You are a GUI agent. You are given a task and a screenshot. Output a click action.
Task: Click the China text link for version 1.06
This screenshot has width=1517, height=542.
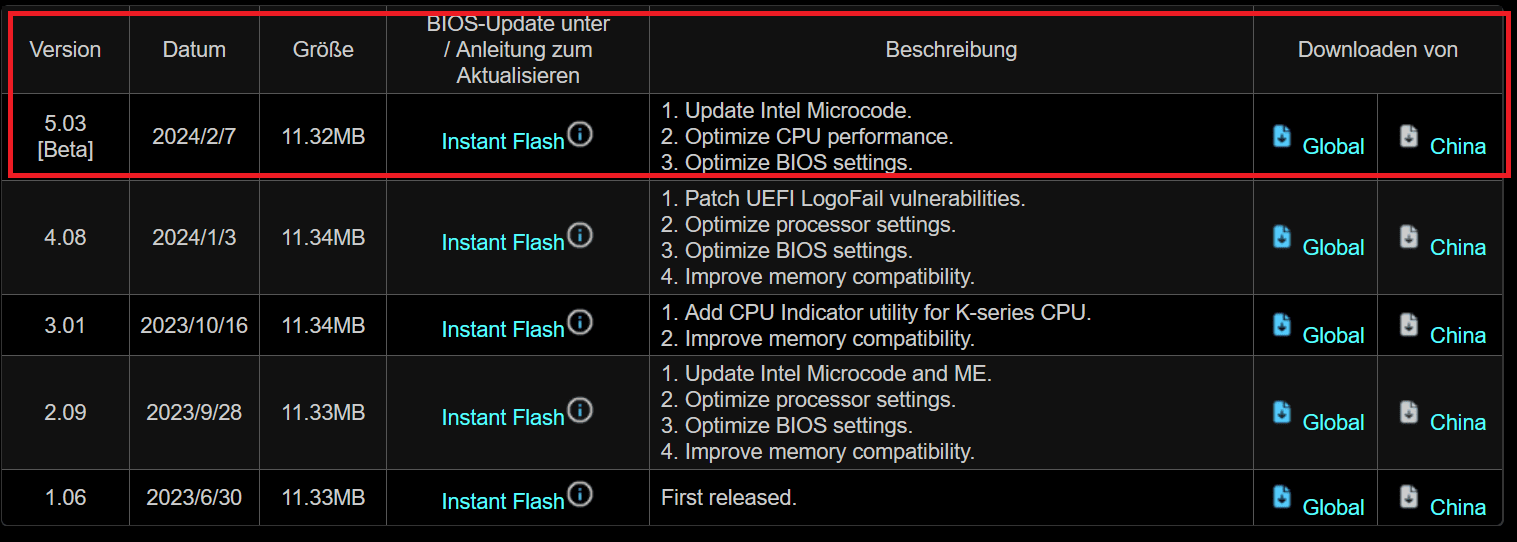pos(1458,508)
